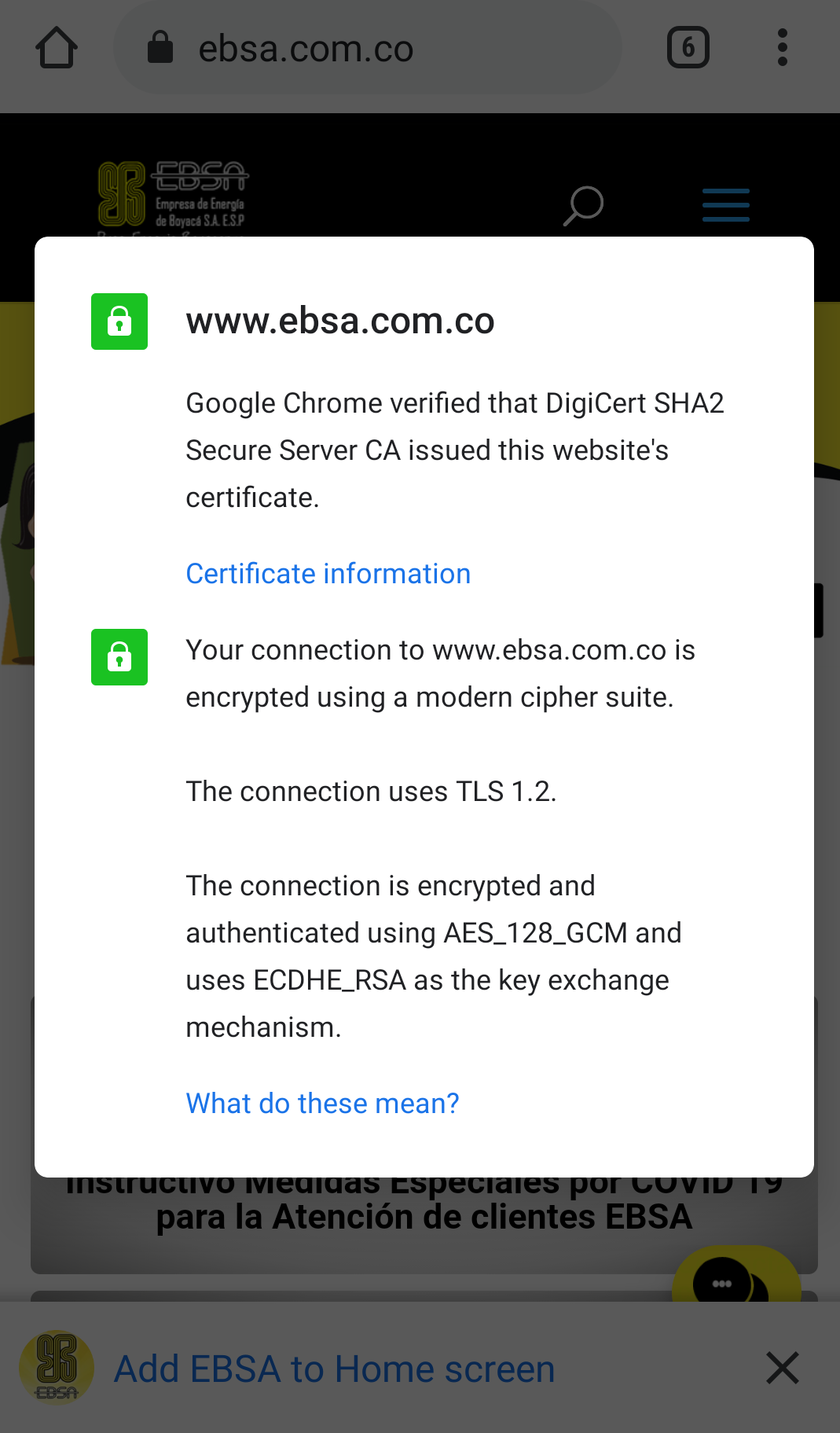Image resolution: width=840 pixels, height=1433 pixels.
Task: Tap the Chrome home icon
Action: pos(57,48)
